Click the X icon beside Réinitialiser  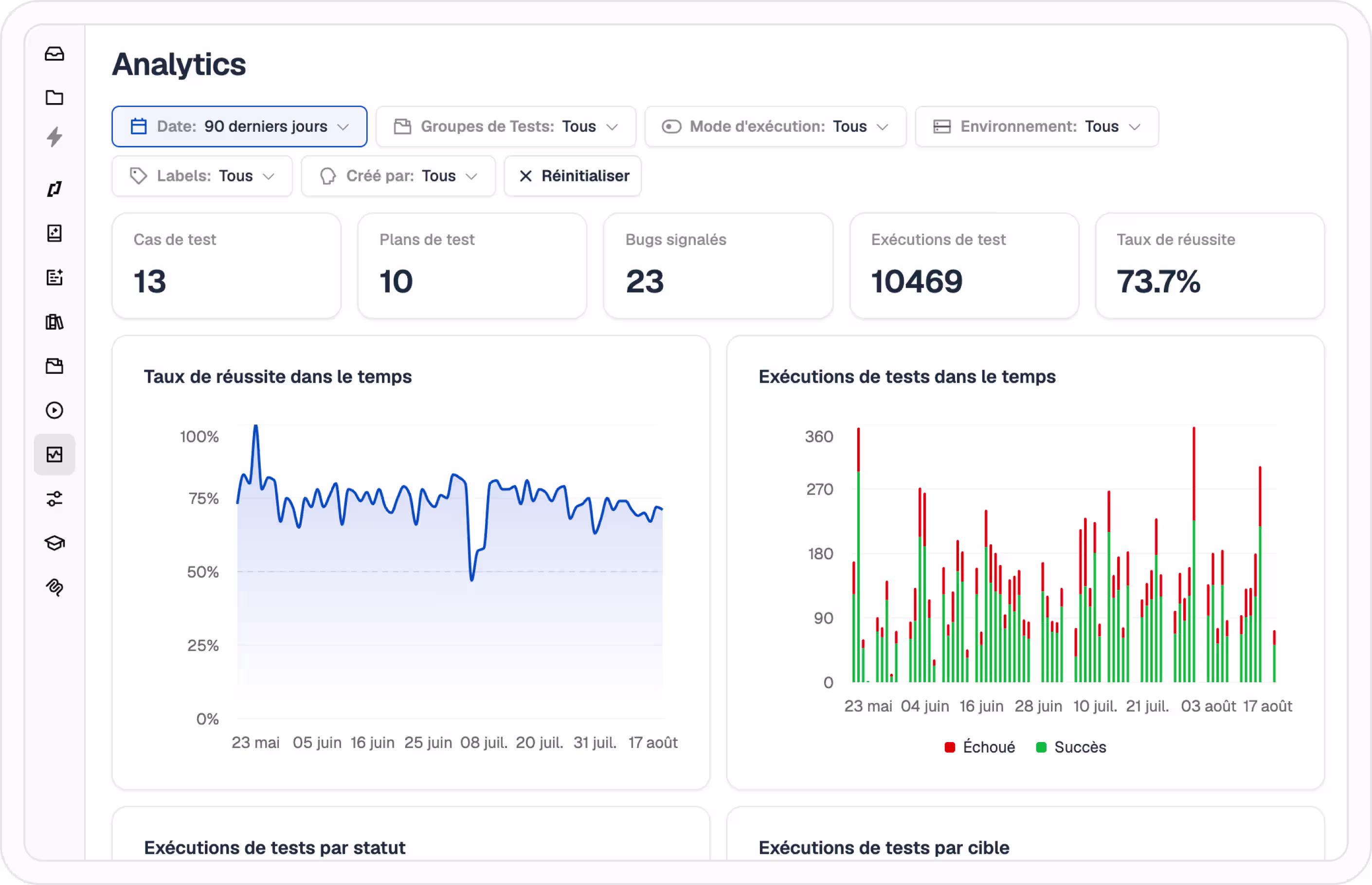coord(525,176)
